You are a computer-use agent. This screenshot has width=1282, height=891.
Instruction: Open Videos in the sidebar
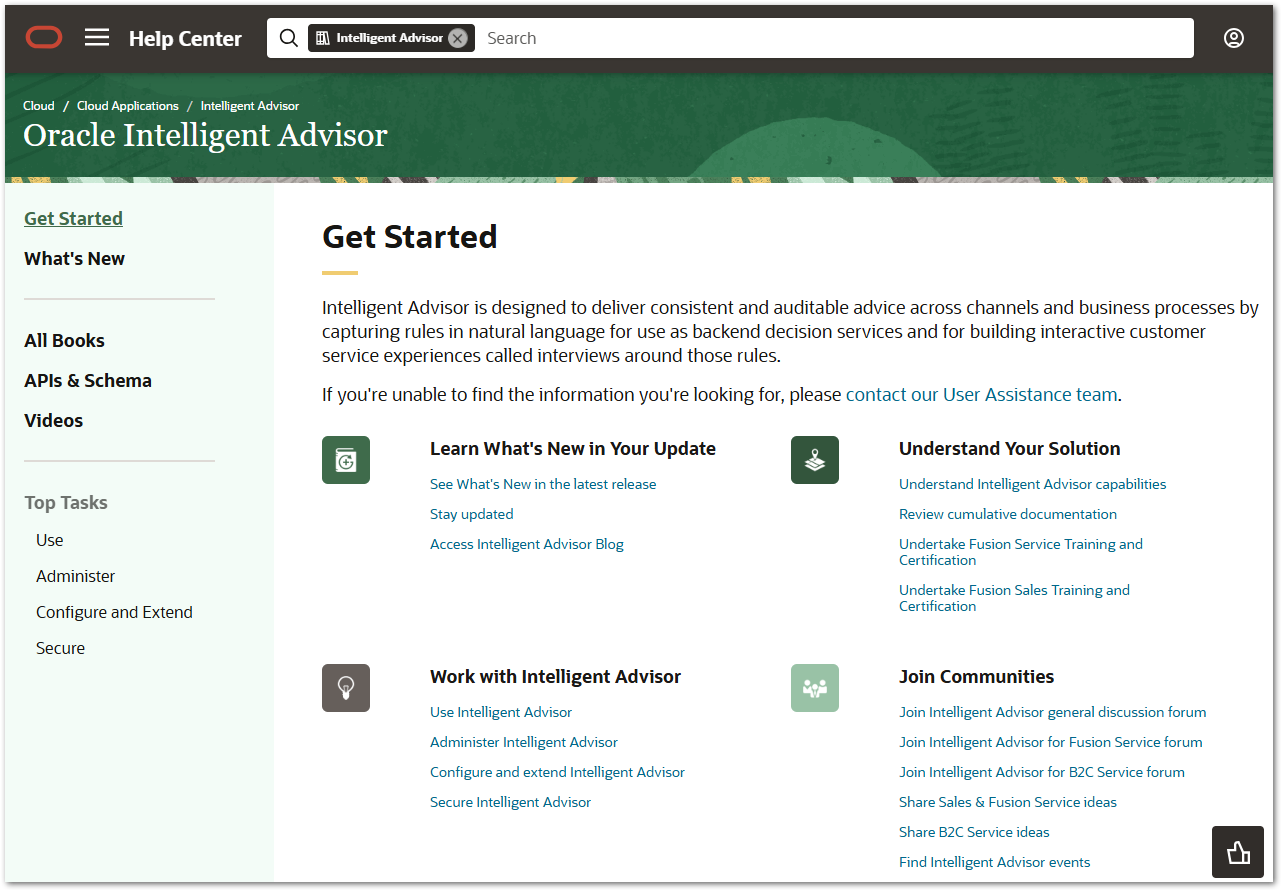point(54,421)
